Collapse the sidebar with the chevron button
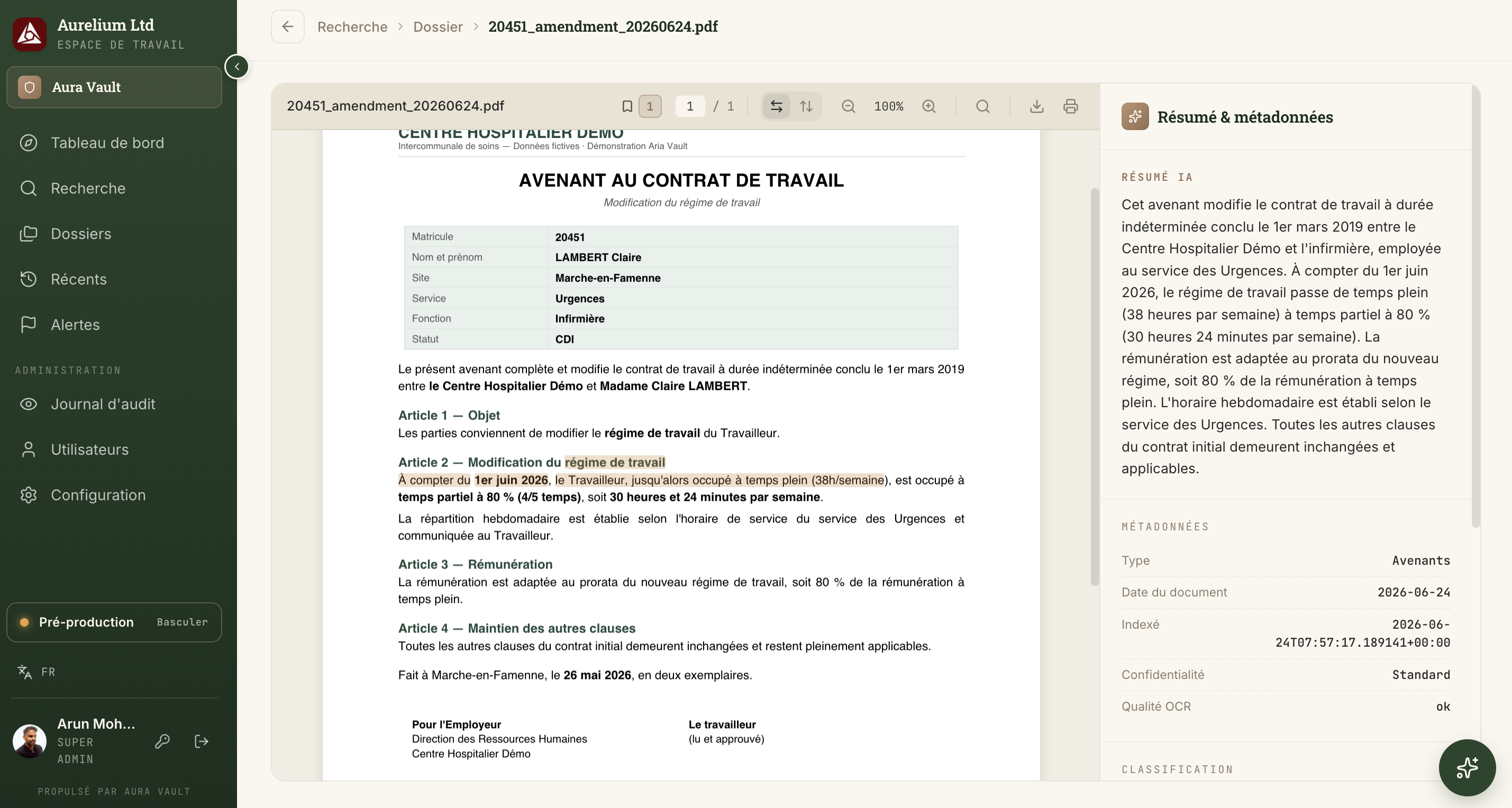 (236, 66)
